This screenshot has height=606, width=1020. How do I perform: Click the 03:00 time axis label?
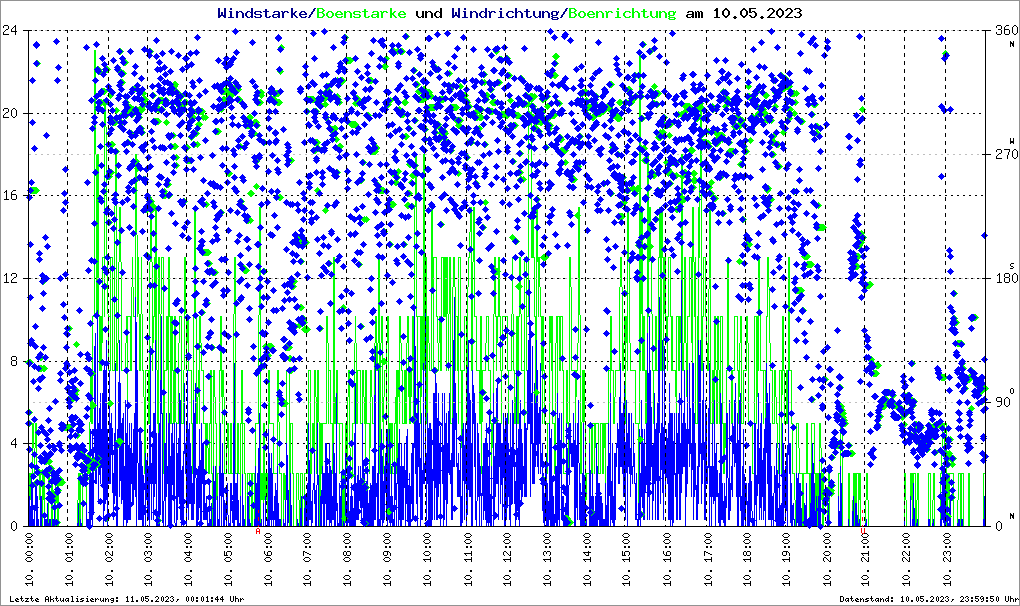(148, 559)
